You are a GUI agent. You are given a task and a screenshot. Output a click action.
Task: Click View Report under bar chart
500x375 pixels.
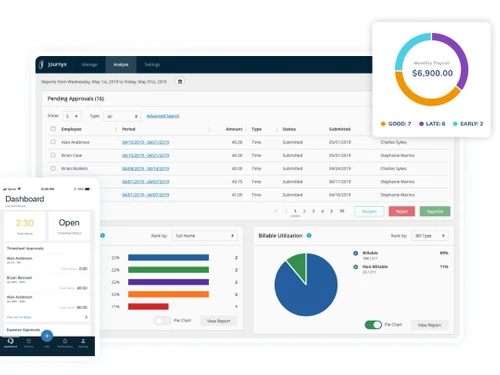pos(219,321)
